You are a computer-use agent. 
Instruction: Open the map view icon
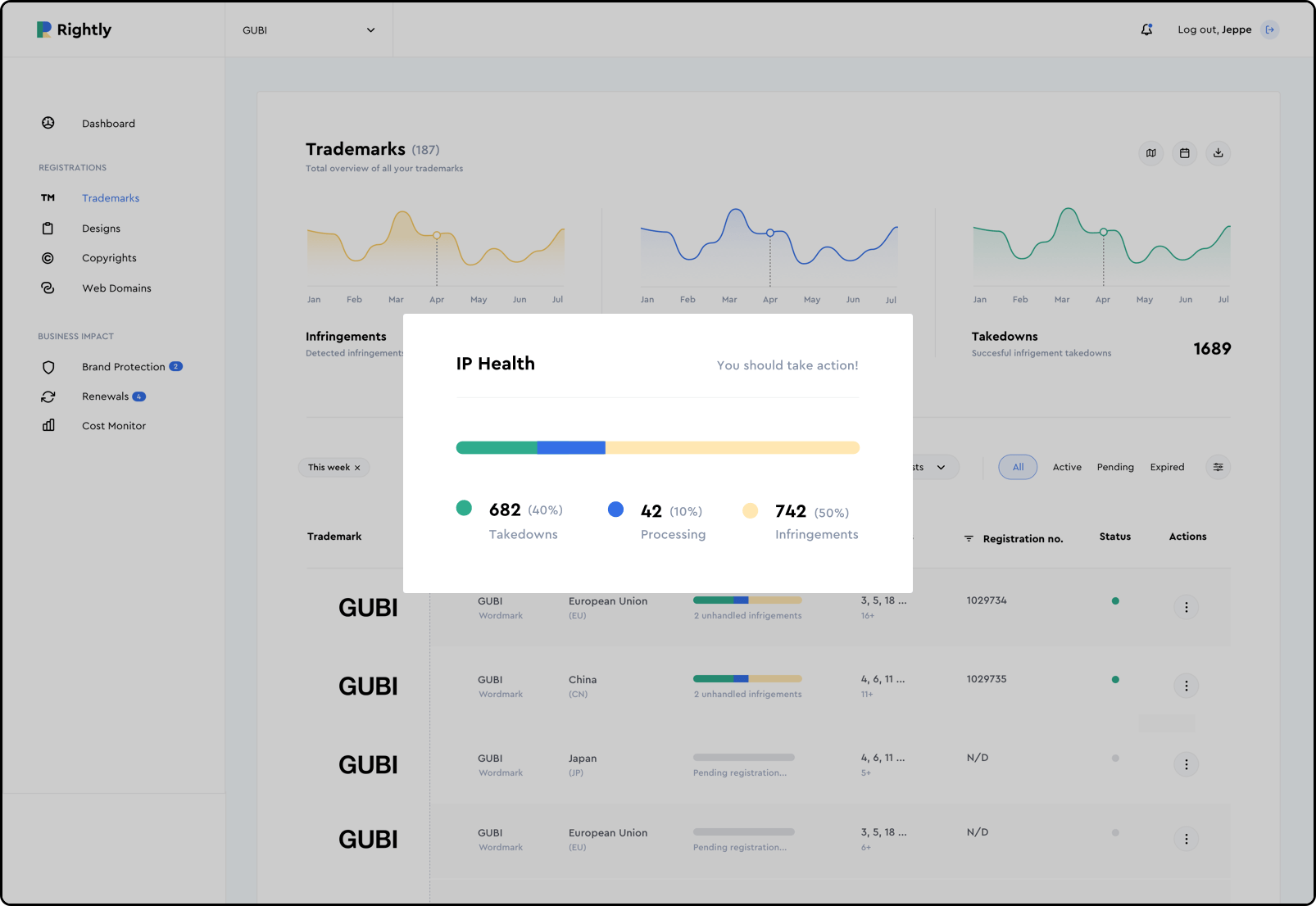[x=1151, y=153]
